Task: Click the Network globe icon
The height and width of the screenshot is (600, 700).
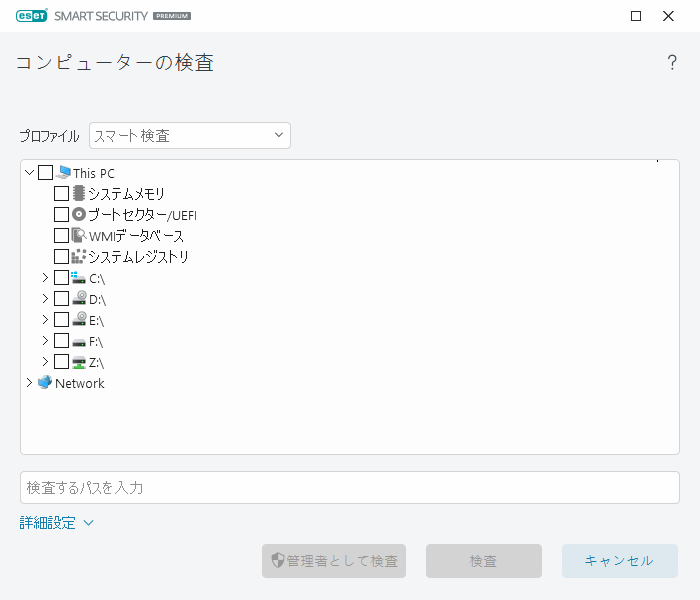Action: 44,383
